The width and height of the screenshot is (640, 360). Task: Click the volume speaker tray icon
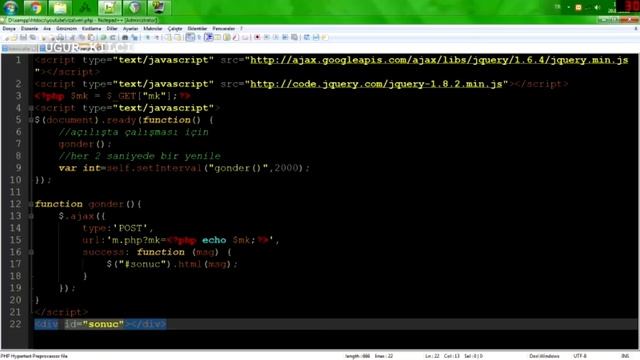pos(597,7)
